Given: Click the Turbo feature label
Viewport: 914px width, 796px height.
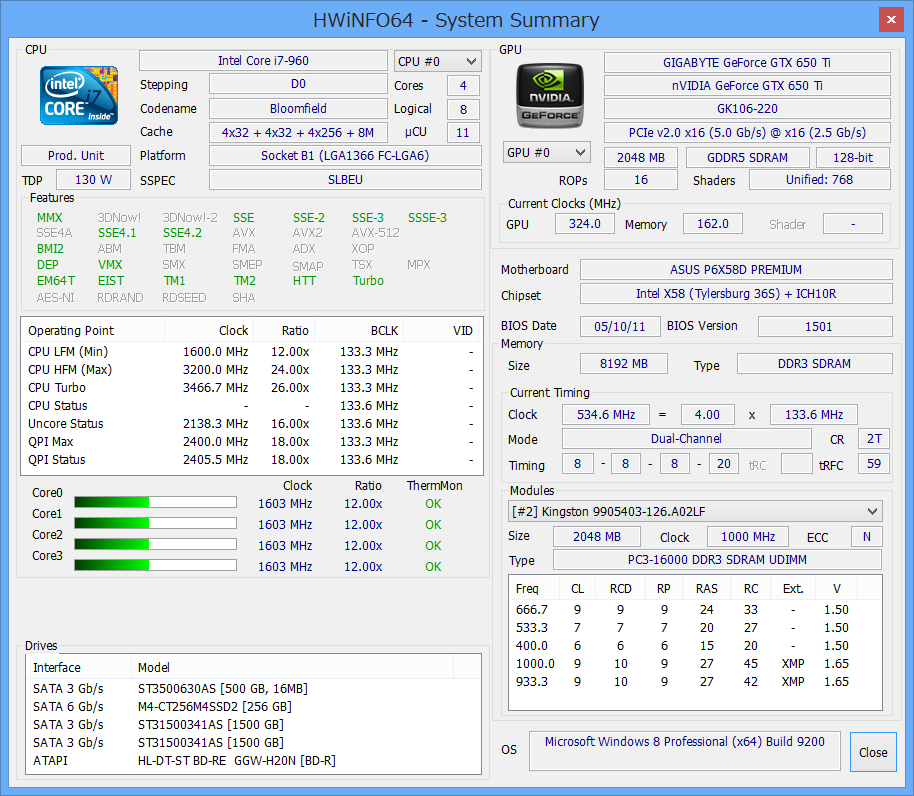Looking at the screenshot, I should click(368, 281).
